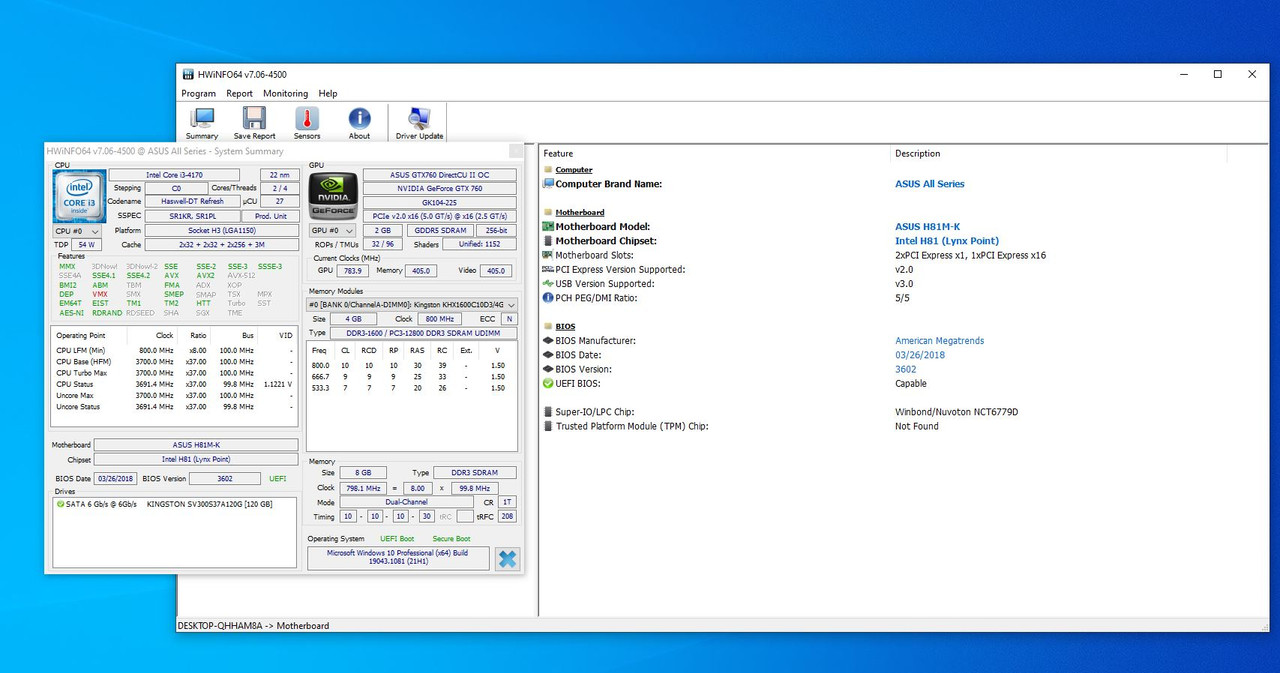Open the Program menu

(x=198, y=93)
